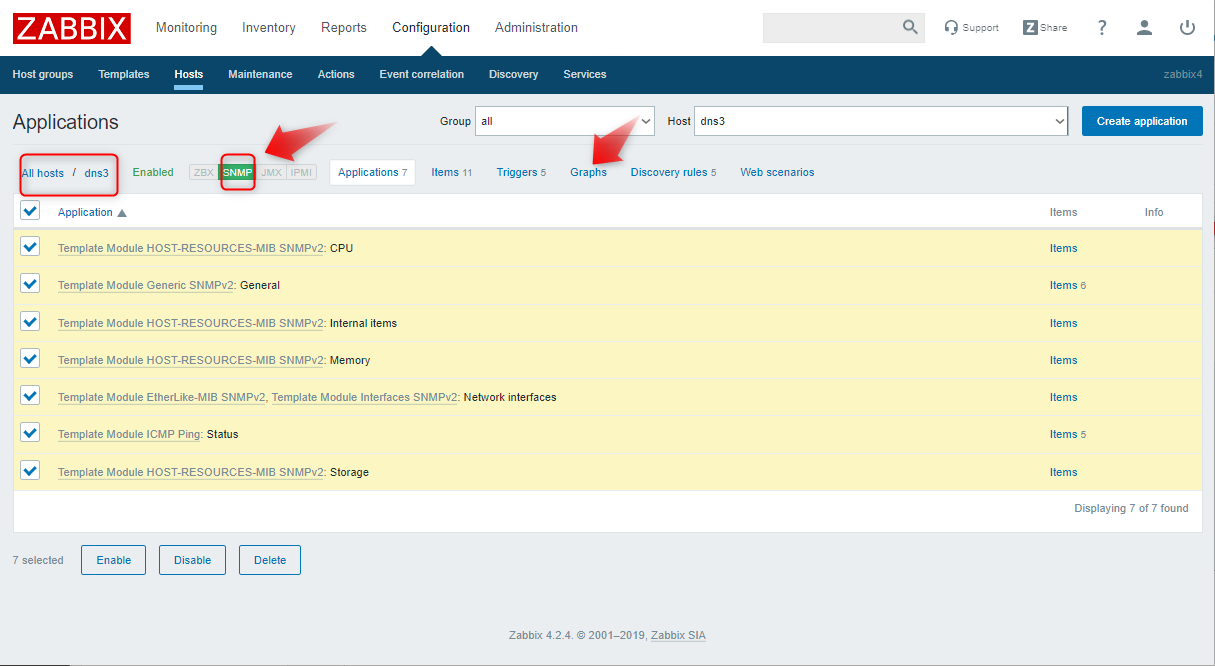The height and width of the screenshot is (666, 1215).
Task: Click the Delete button
Action: click(270, 560)
